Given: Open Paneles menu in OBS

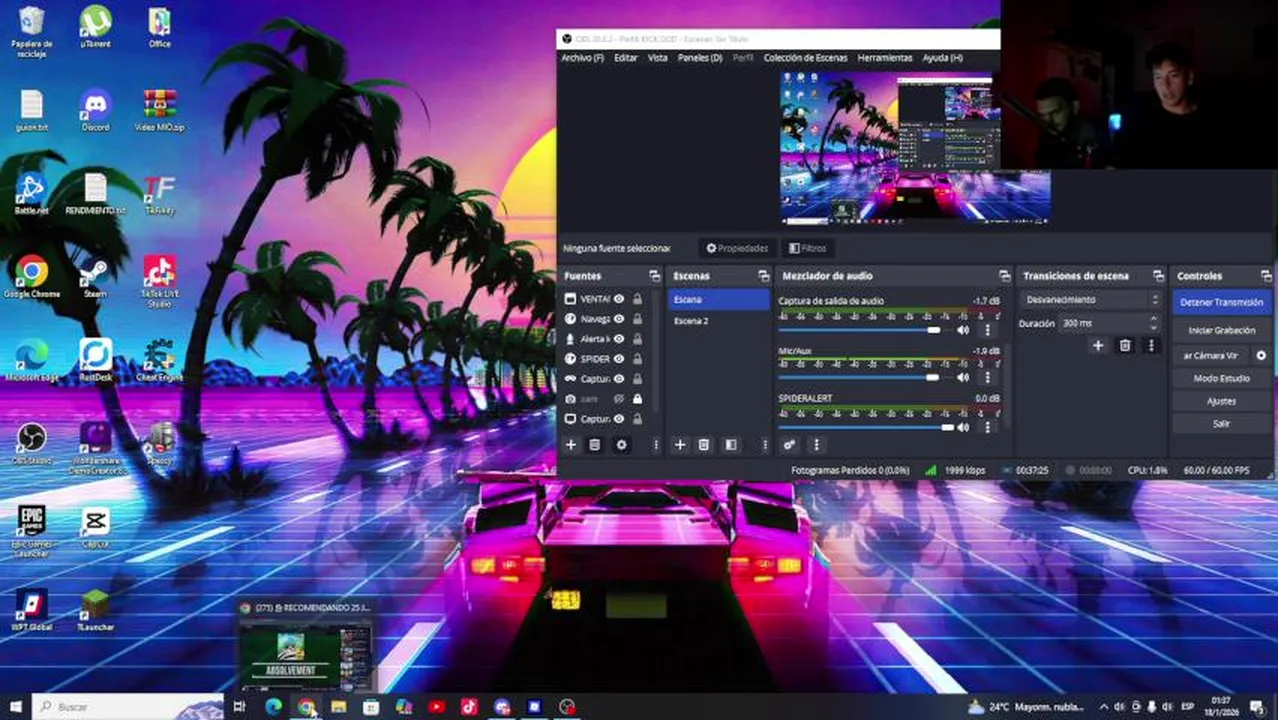Looking at the screenshot, I should click(x=700, y=58).
